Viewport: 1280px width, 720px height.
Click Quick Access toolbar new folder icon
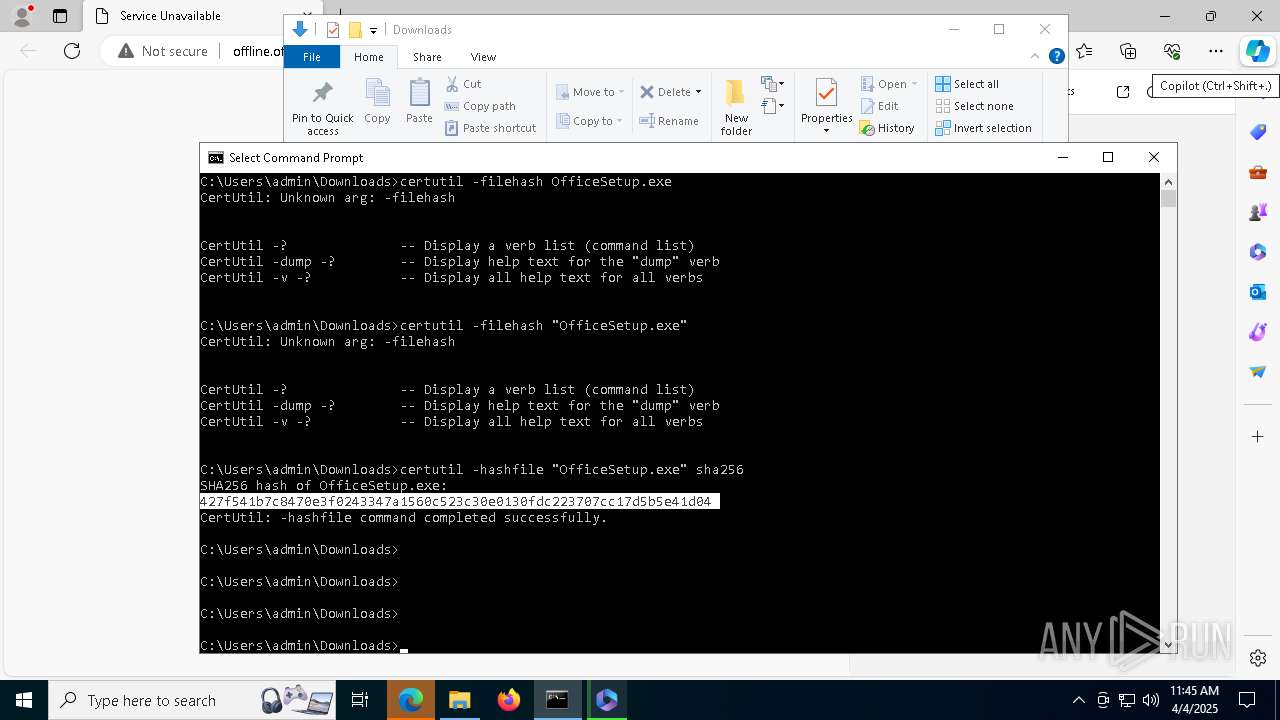[x=354, y=30]
